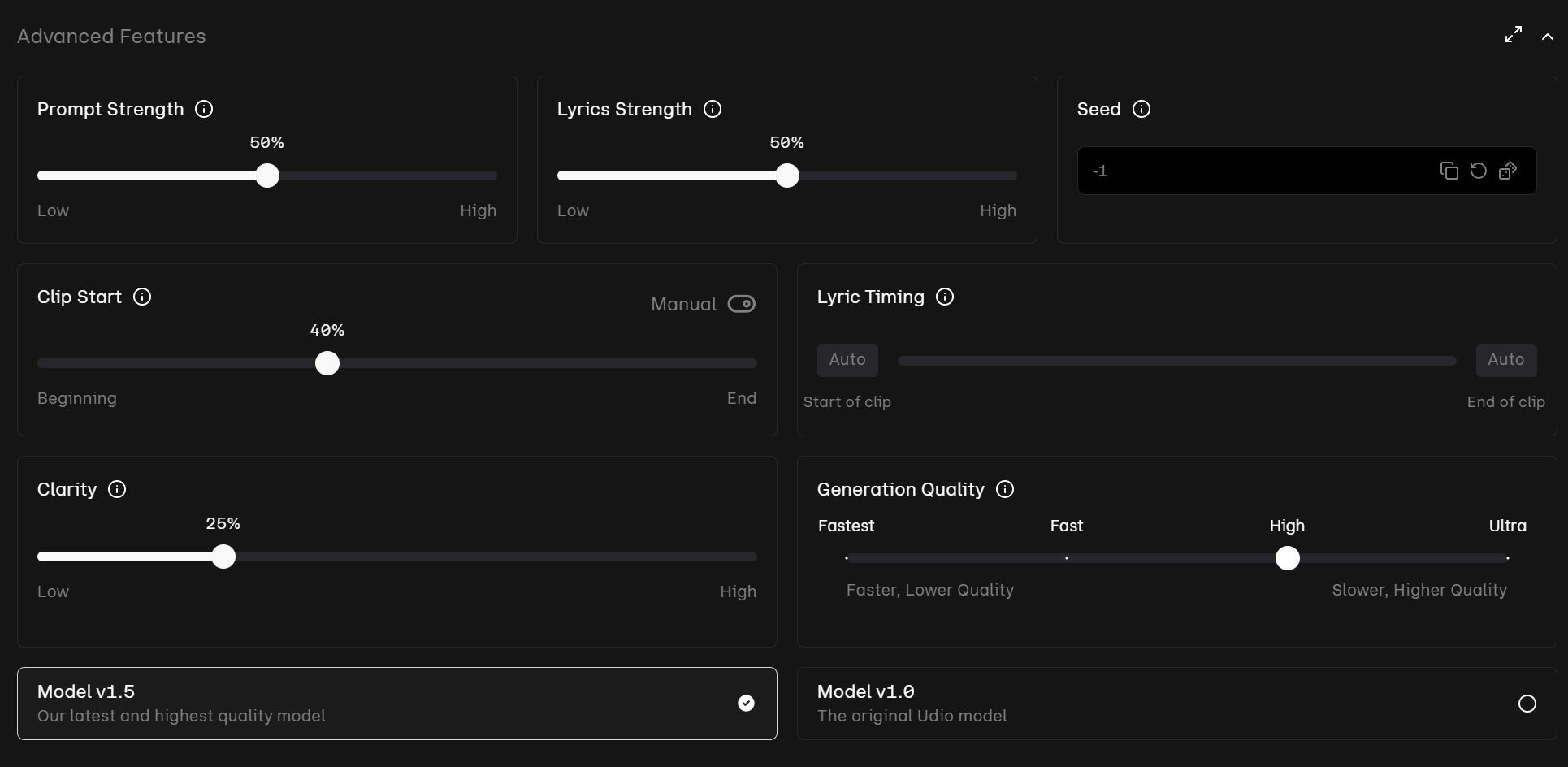
Task: Click the Auto button at Start of clip
Action: [847, 360]
